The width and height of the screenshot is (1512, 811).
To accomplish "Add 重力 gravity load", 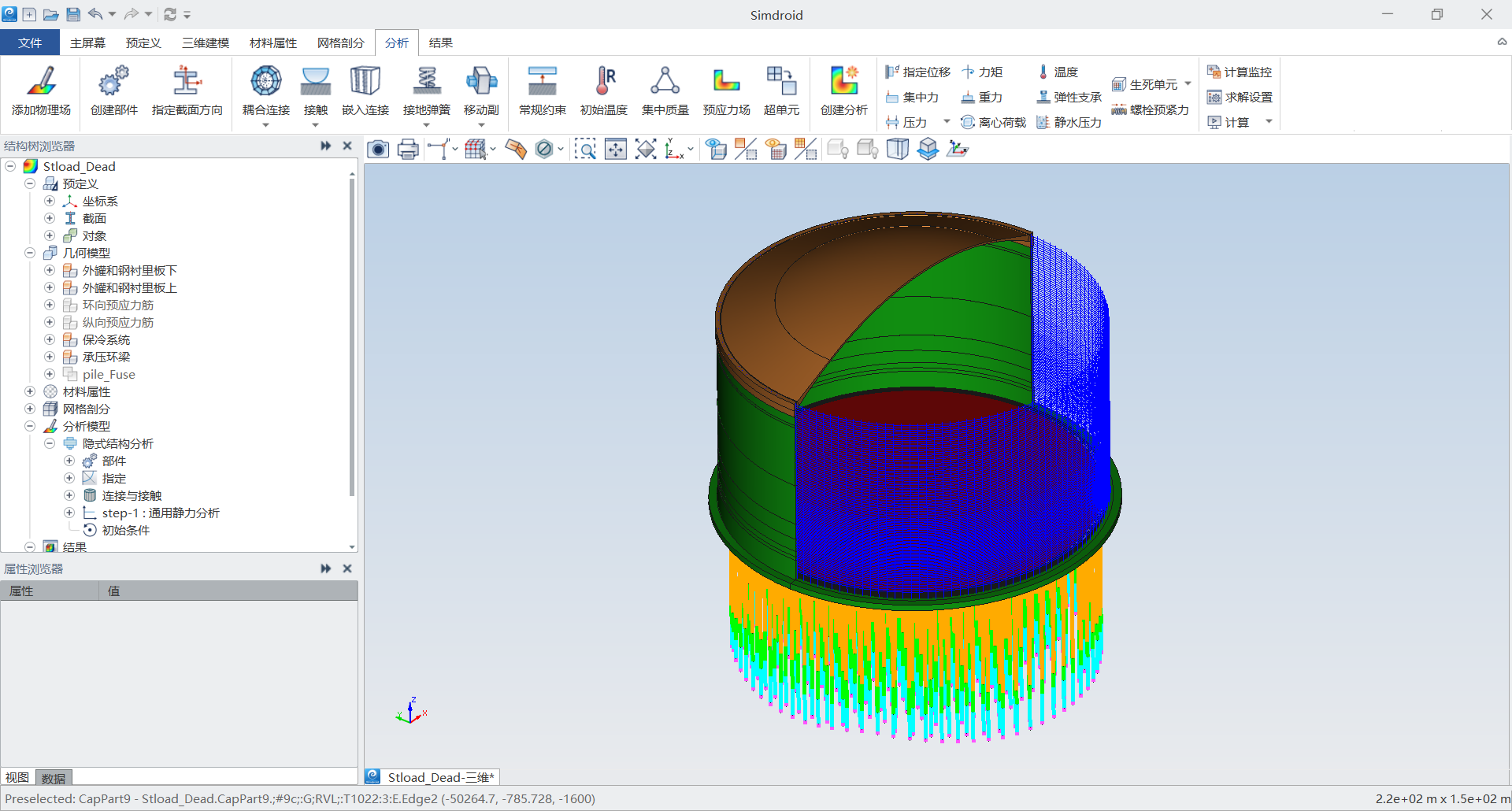I will tap(982, 97).
